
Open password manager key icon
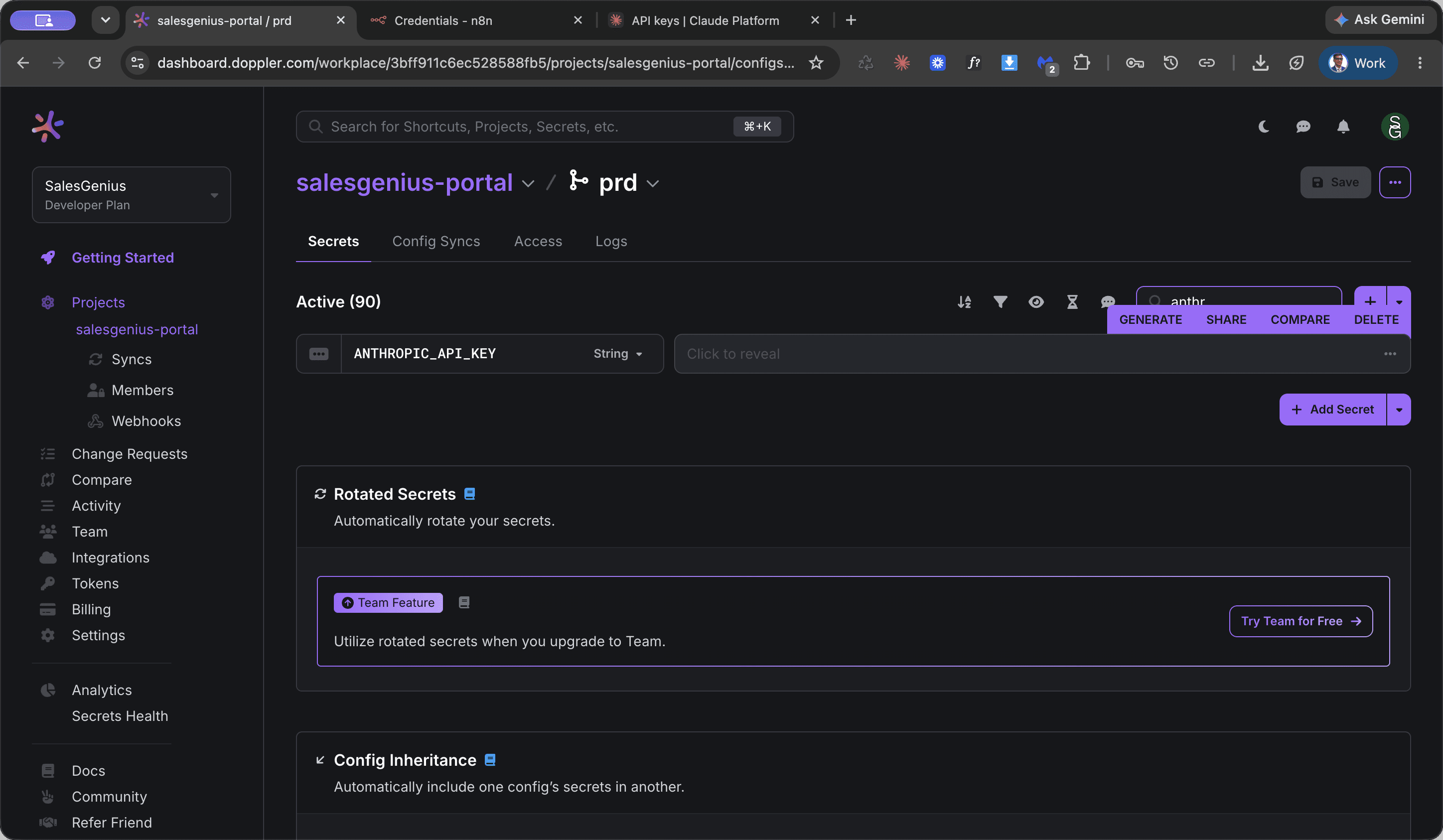coord(1135,63)
